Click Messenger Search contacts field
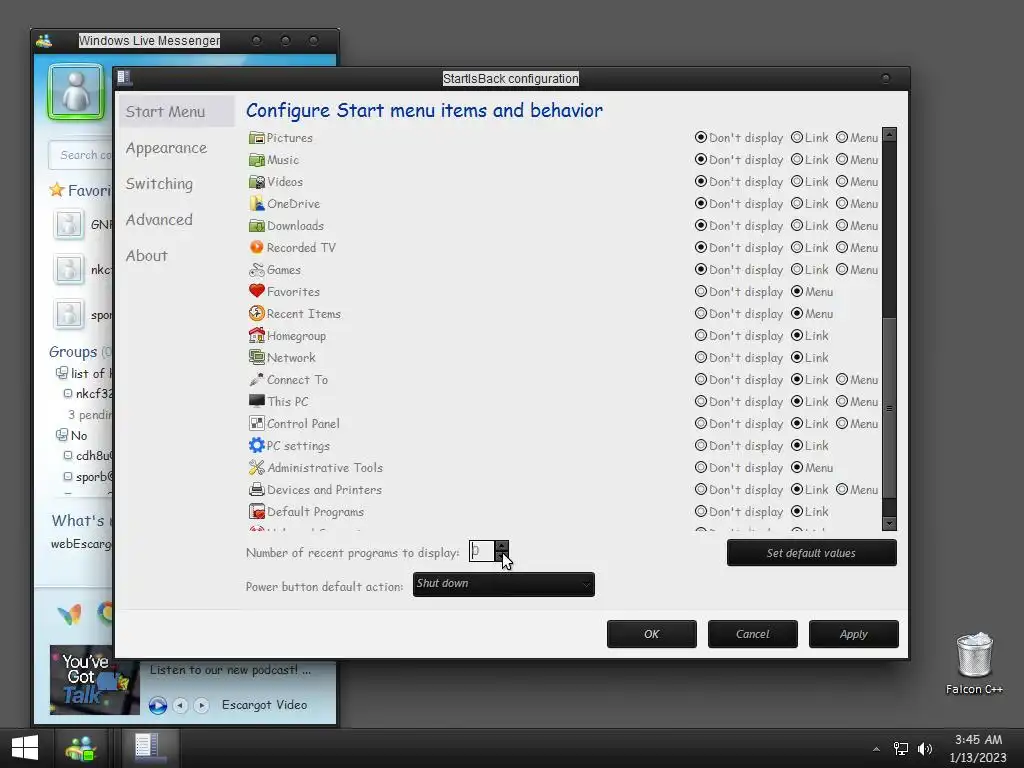Screen dimensions: 1024x768 (82, 155)
